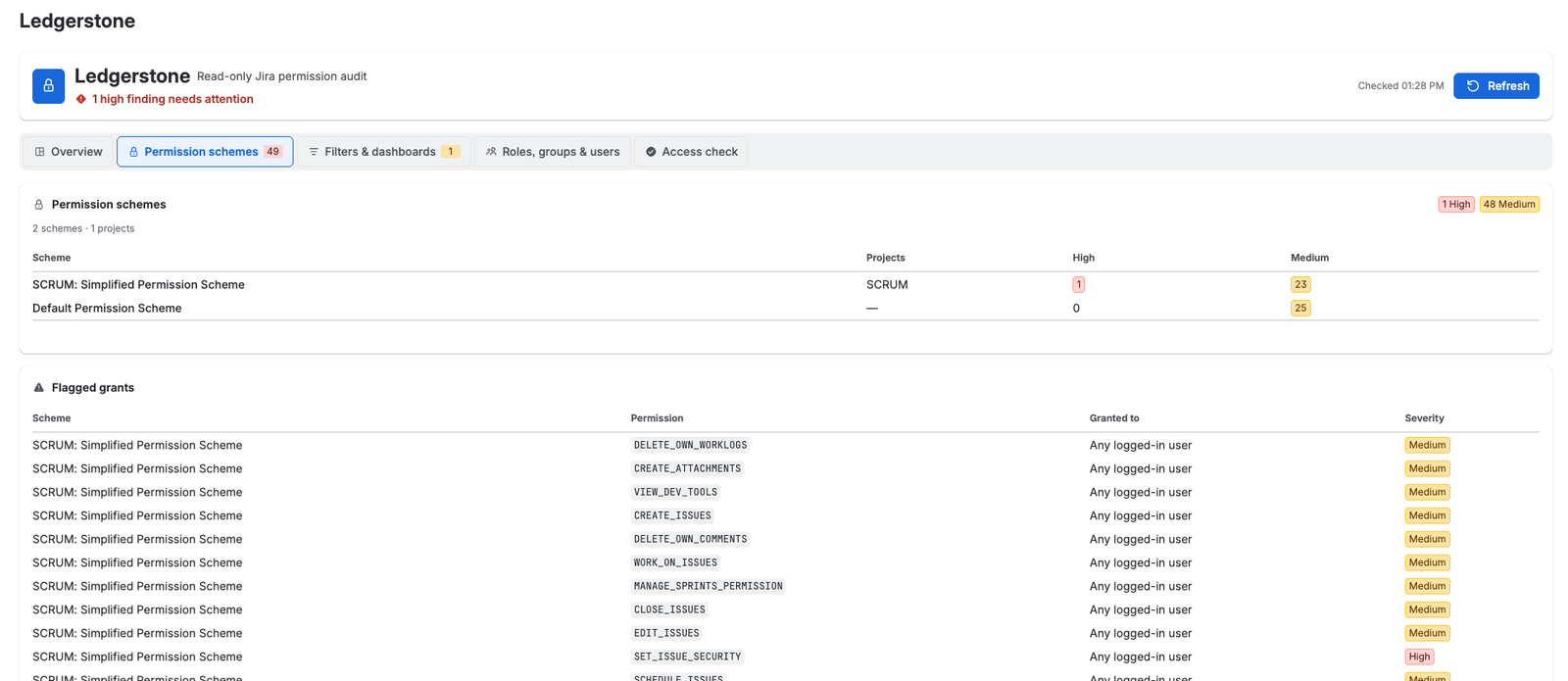The height and width of the screenshot is (681, 1568).
Task: Click the SCRUM project cell
Action: 887,285
